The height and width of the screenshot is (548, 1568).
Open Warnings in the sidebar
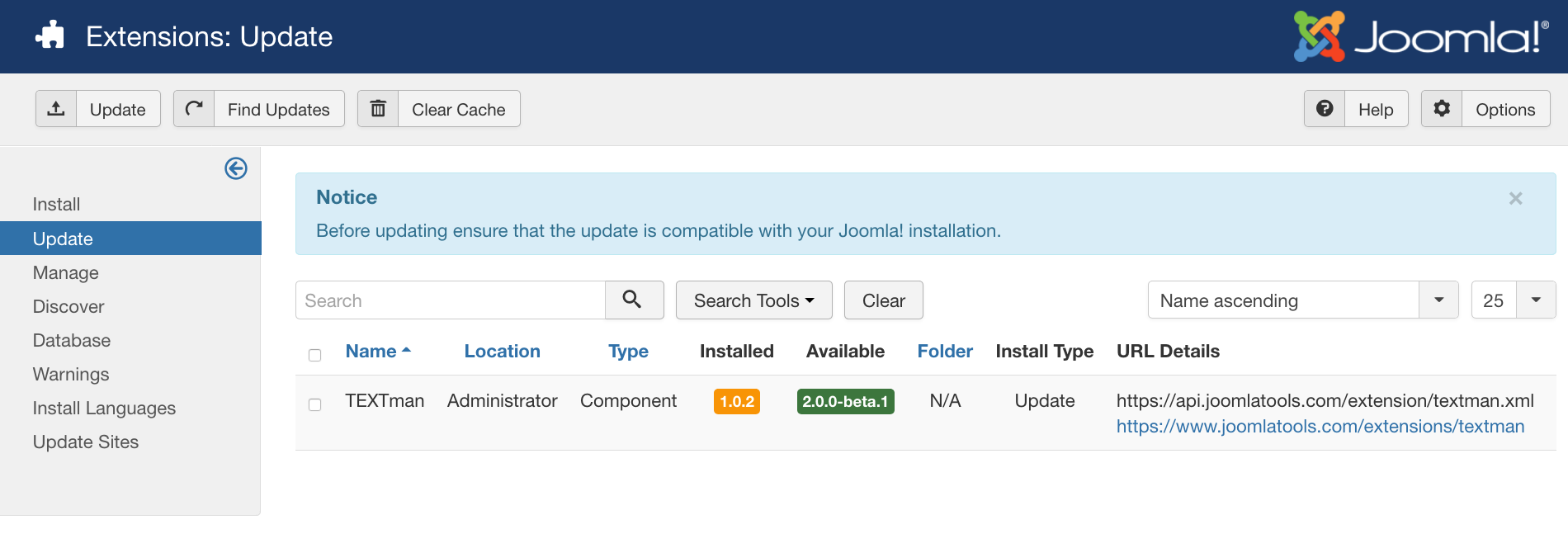[71, 374]
